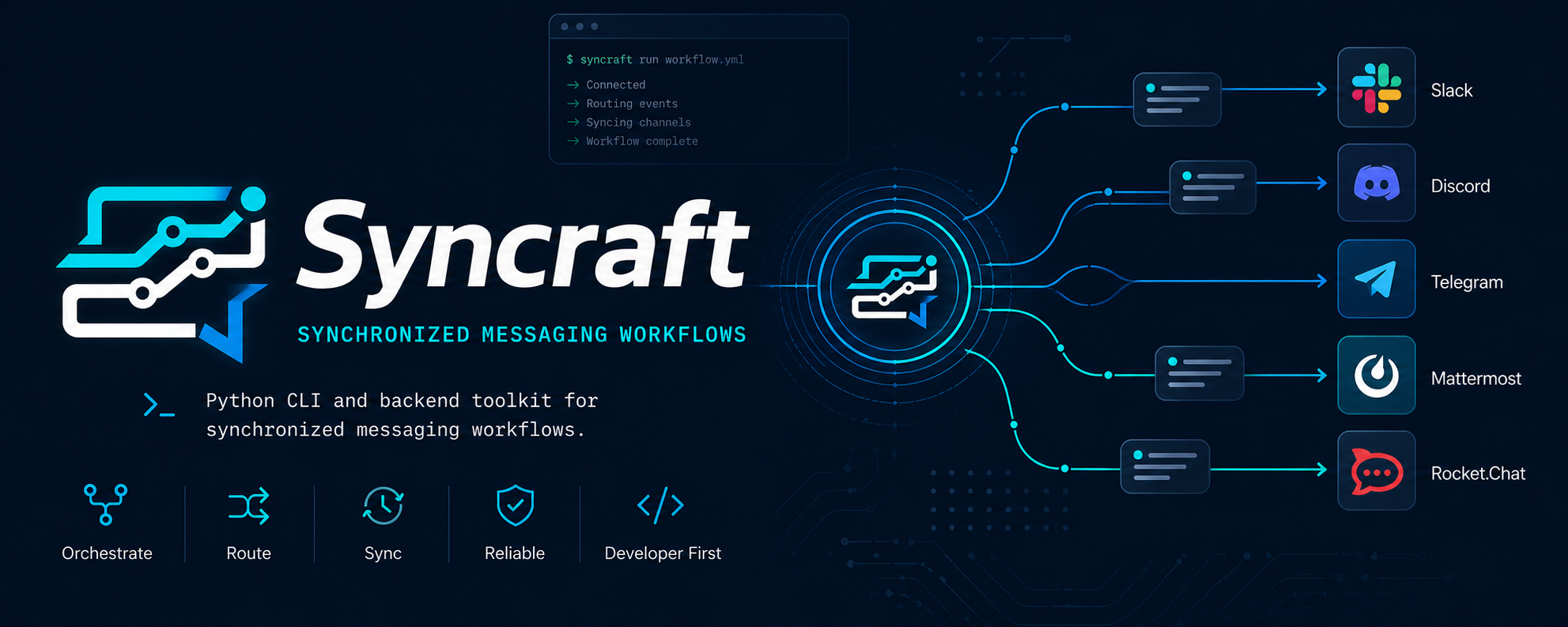1568x627 pixels.
Task: Click the Orchestrate label
Action: pos(107,553)
